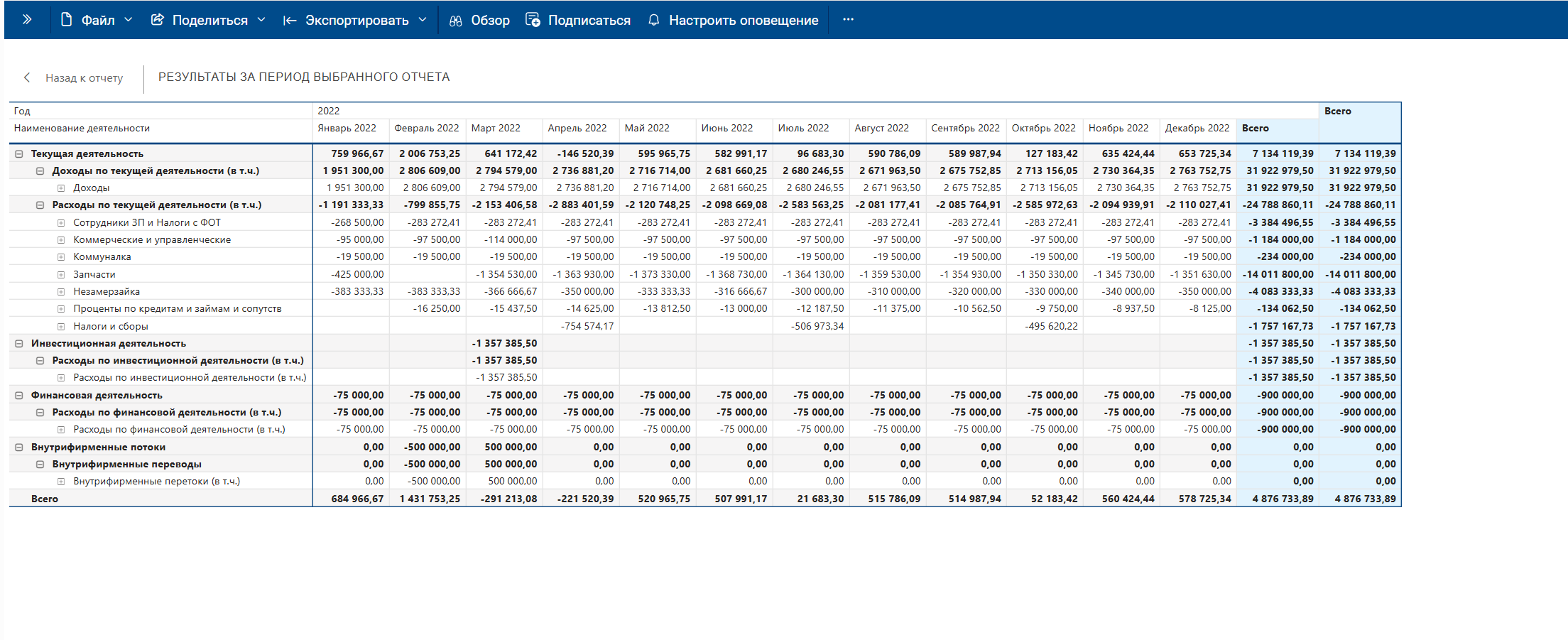Expand the navigation pane with the double-chevron icon
The width and height of the screenshot is (1568, 640).
(x=27, y=20)
